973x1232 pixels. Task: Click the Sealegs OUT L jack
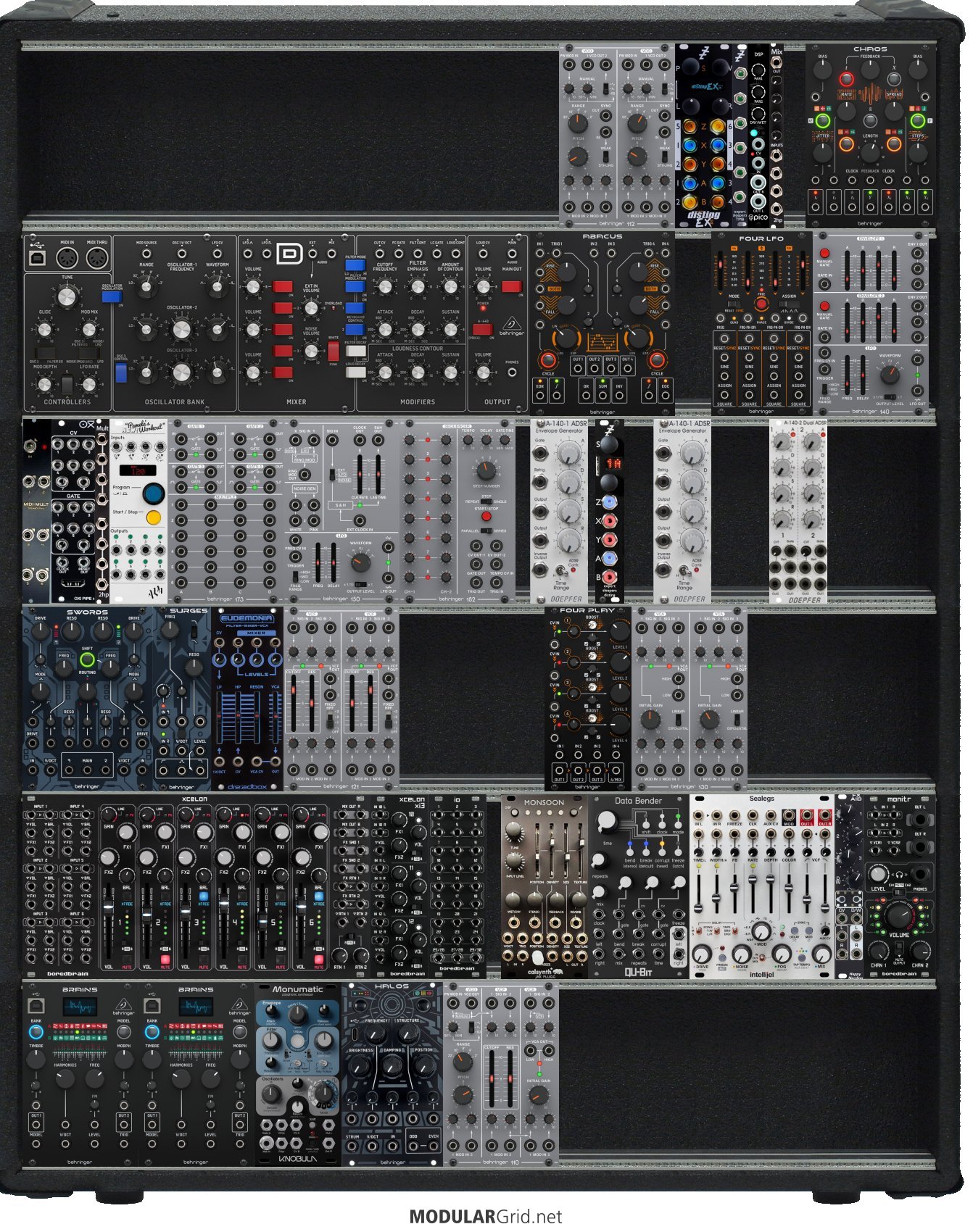[806, 815]
